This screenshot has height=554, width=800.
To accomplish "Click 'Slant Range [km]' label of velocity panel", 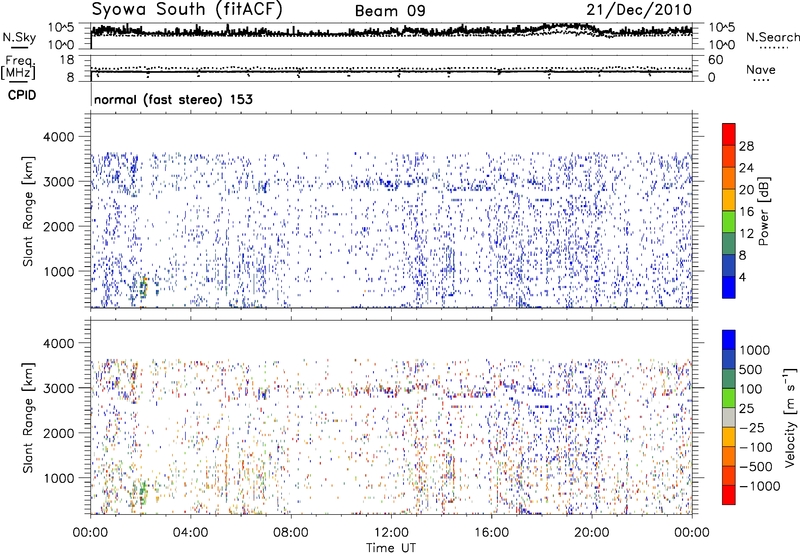I will coord(28,418).
